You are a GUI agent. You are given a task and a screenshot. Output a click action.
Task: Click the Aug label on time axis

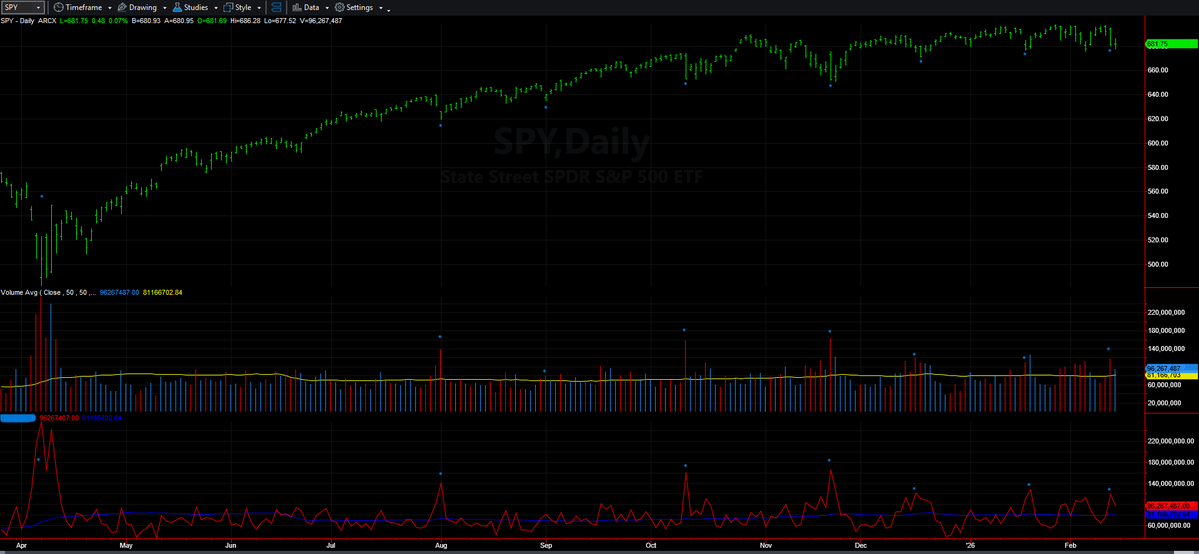click(x=441, y=546)
